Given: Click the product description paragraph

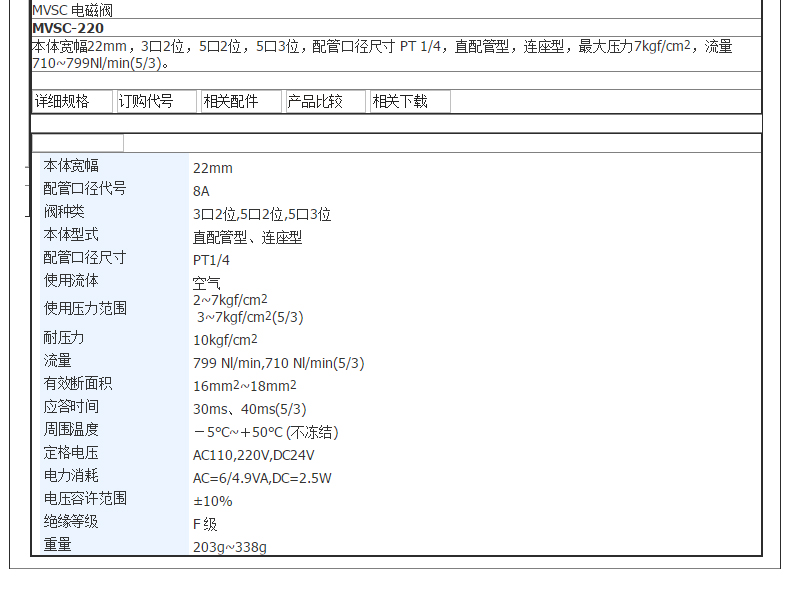Looking at the screenshot, I should [x=382, y=54].
